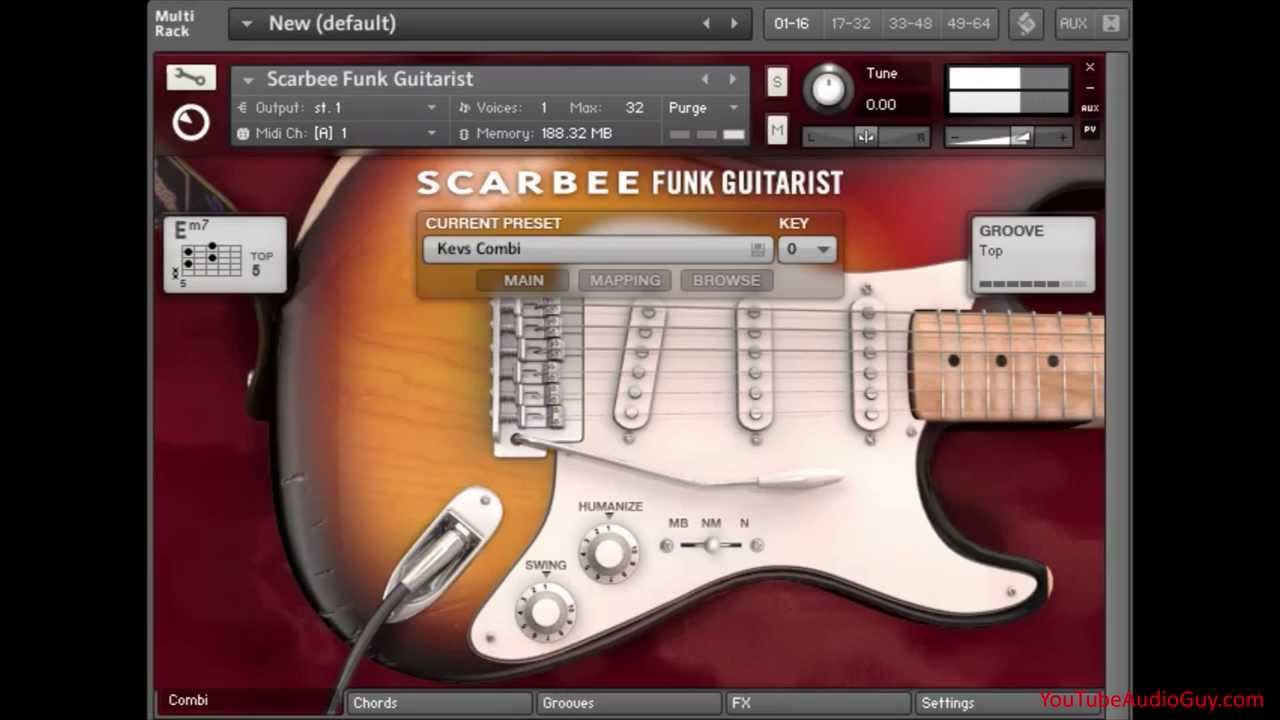Image resolution: width=1280 pixels, height=720 pixels.
Task: Go to next multi preset arrow
Action: (x=734, y=23)
